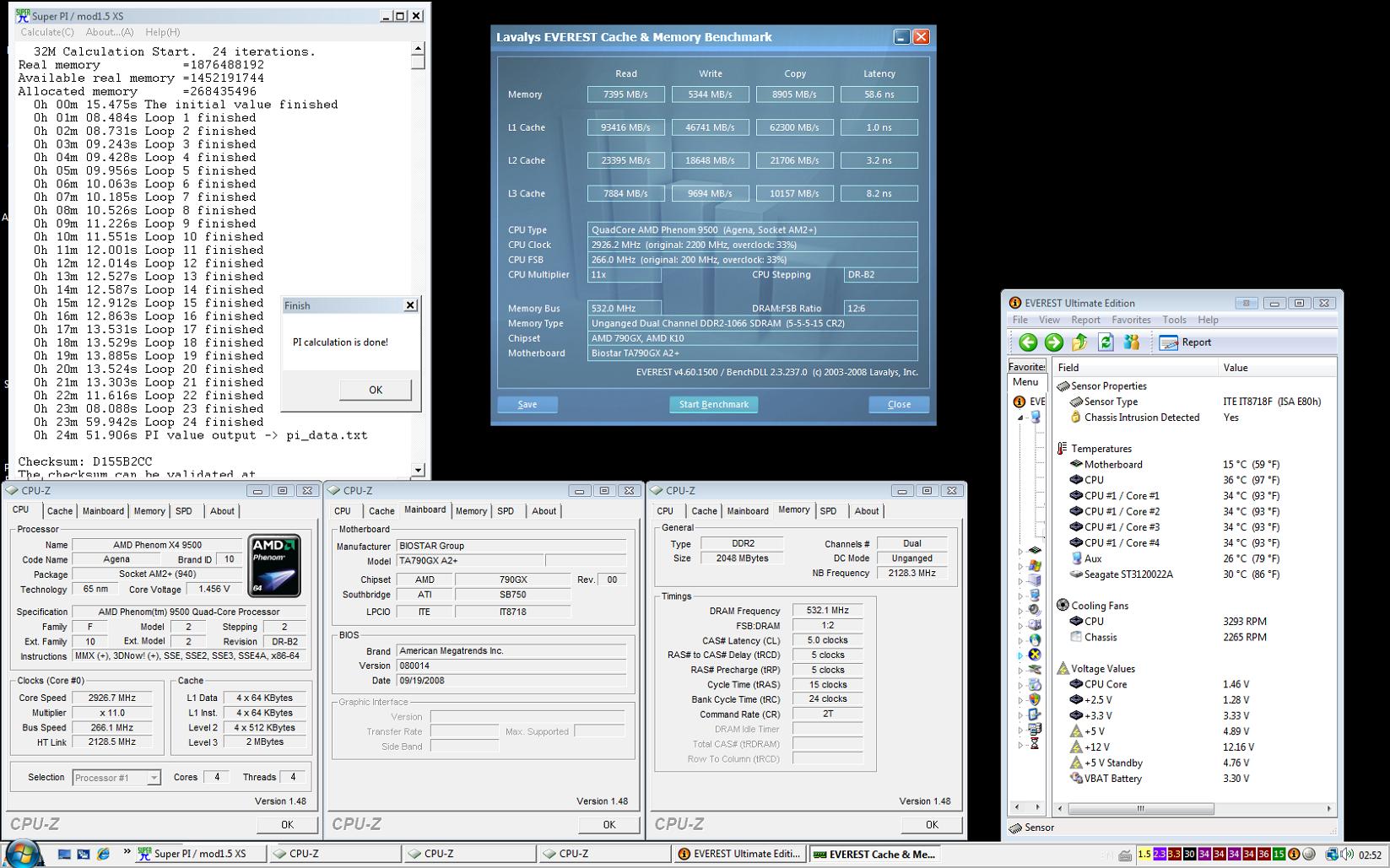
Task: Expand the globe network tree node
Action: [1020, 640]
